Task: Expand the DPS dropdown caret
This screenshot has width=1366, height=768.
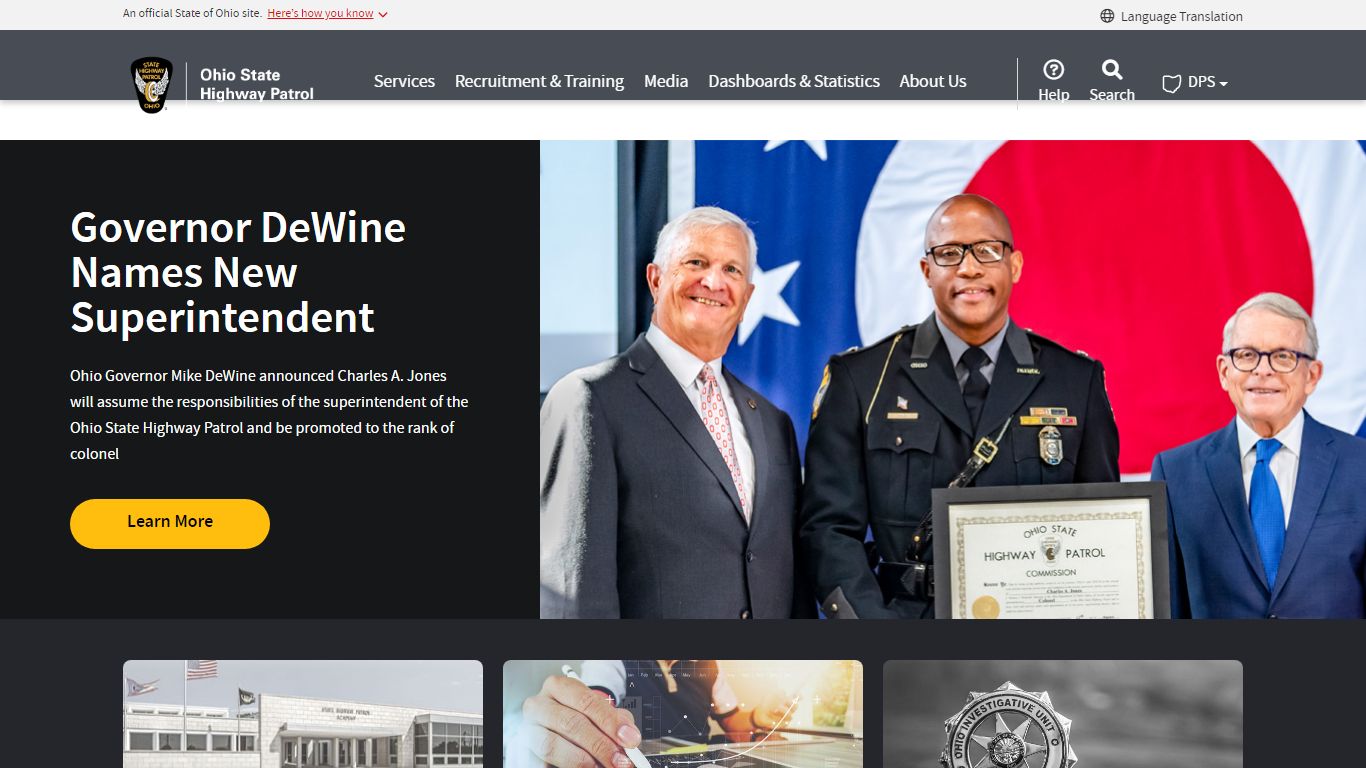Action: (x=1224, y=84)
